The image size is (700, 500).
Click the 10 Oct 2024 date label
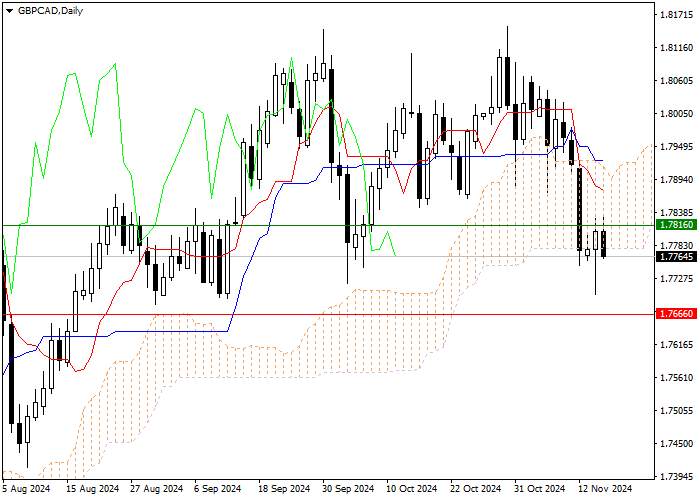click(411, 489)
